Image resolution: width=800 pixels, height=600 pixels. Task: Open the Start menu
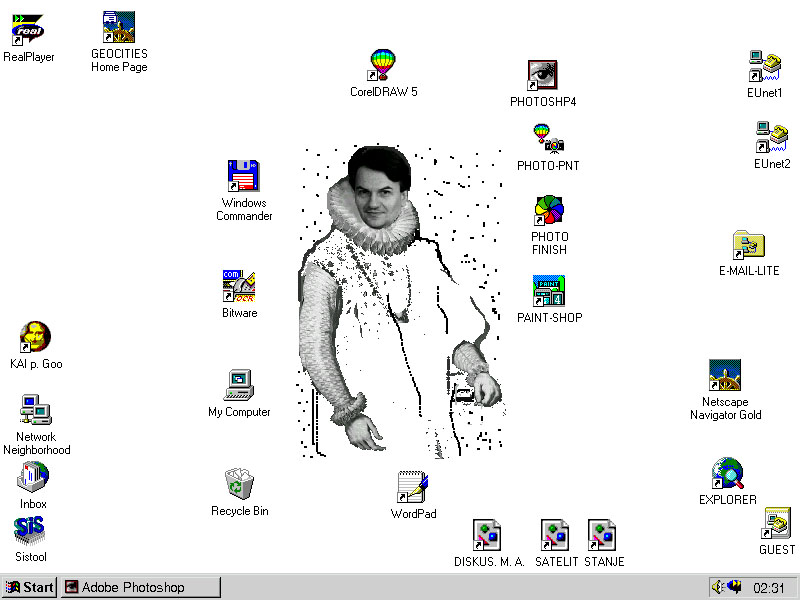pos(30,587)
